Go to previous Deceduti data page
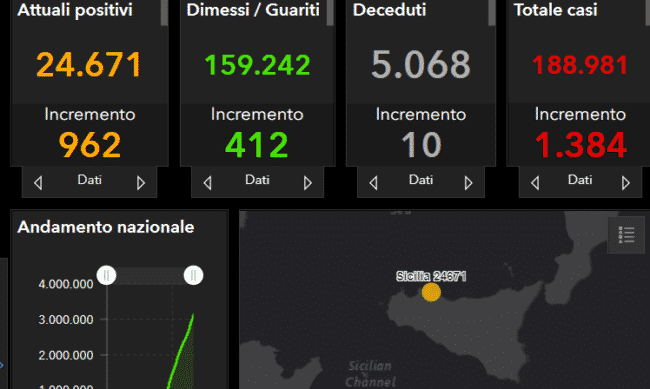Viewport: 650px width, 389px height. pyautogui.click(x=374, y=182)
